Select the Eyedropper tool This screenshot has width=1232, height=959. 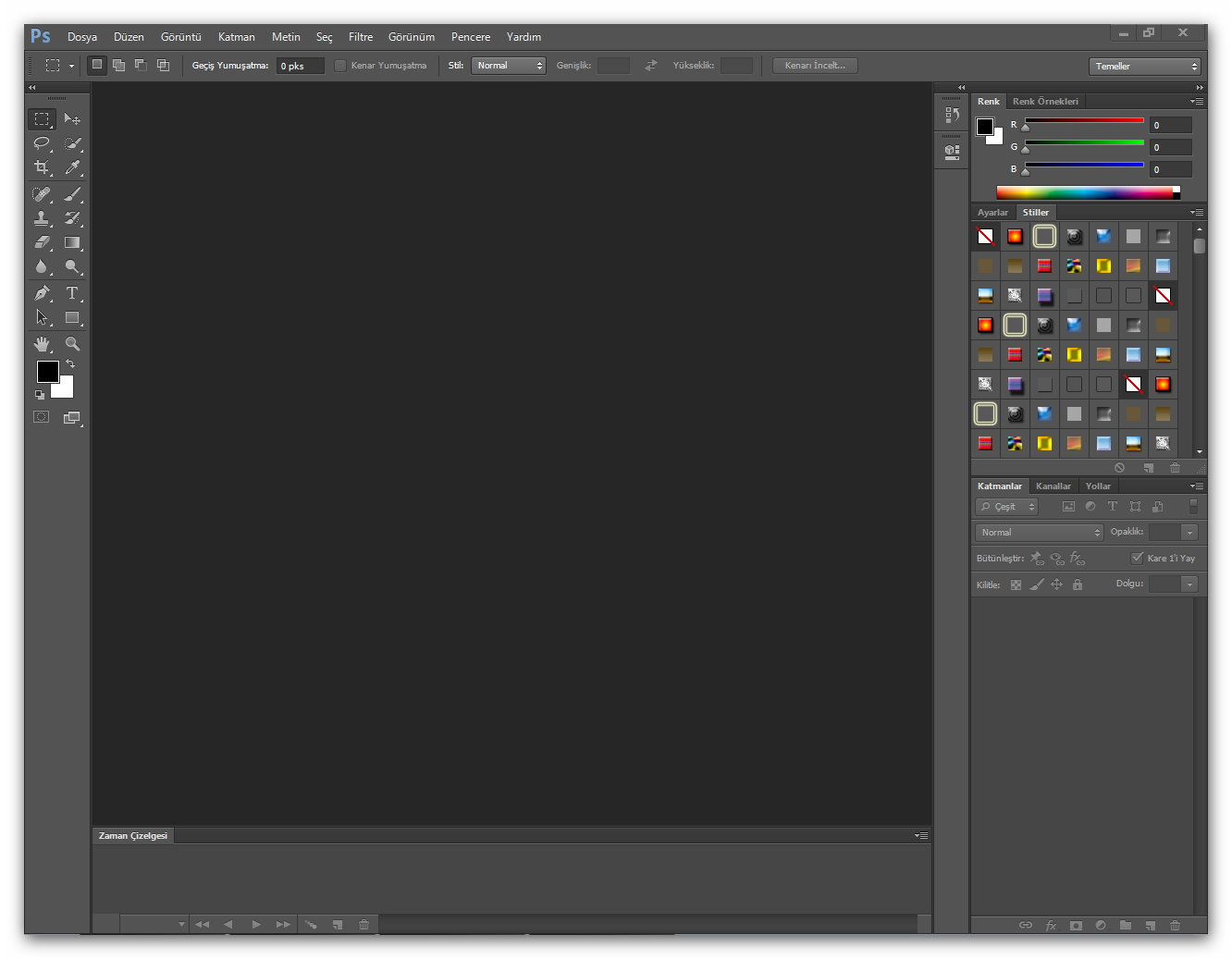point(72,167)
